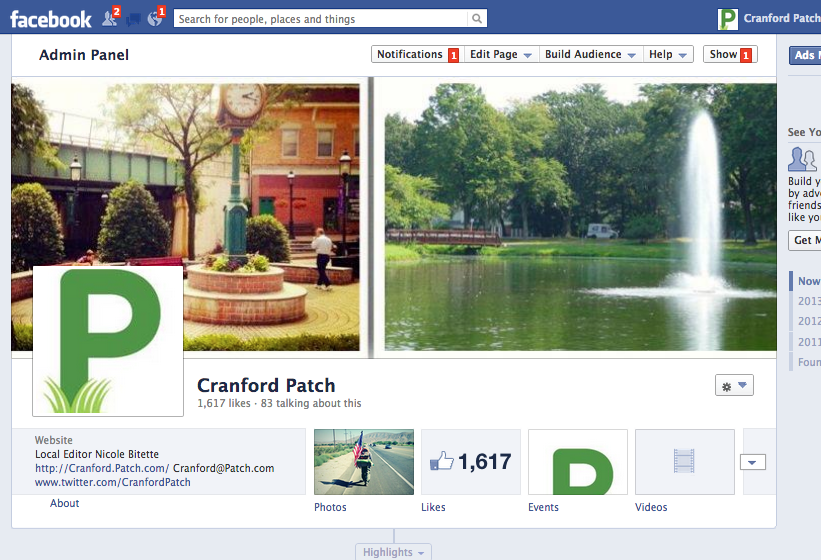Open the Events tile with P logo
Image resolution: width=821 pixels, height=560 pixels.
click(578, 462)
